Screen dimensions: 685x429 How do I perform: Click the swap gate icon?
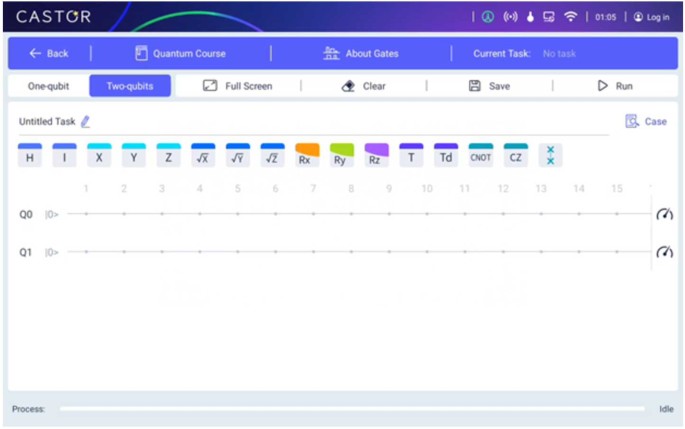(x=550, y=155)
